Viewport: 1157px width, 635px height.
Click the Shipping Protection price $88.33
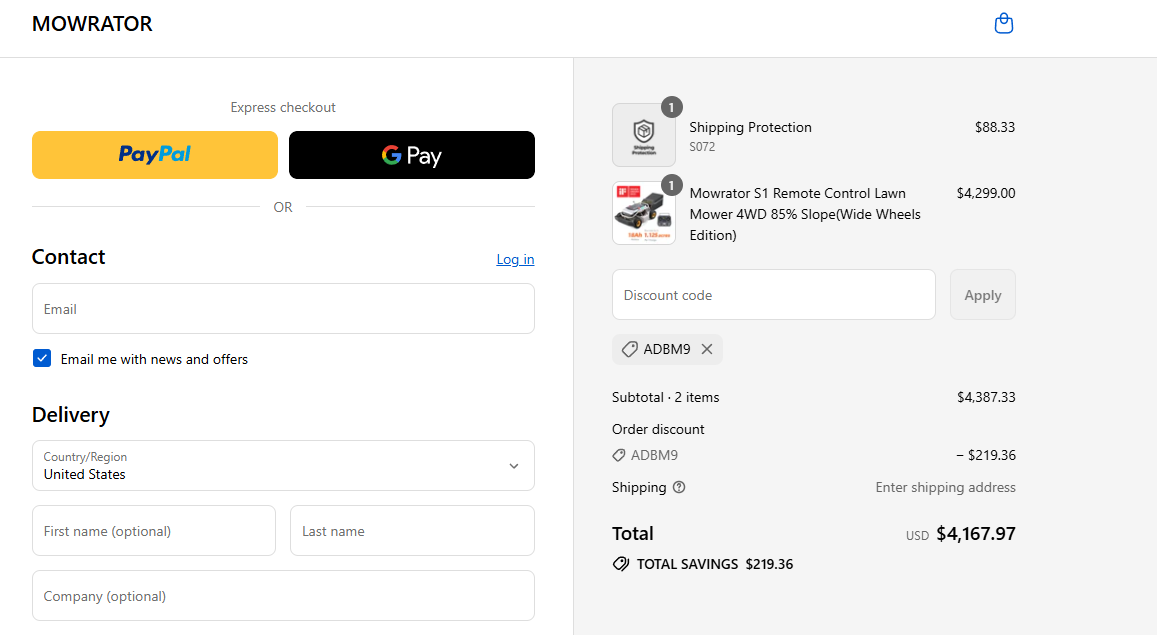pos(995,127)
